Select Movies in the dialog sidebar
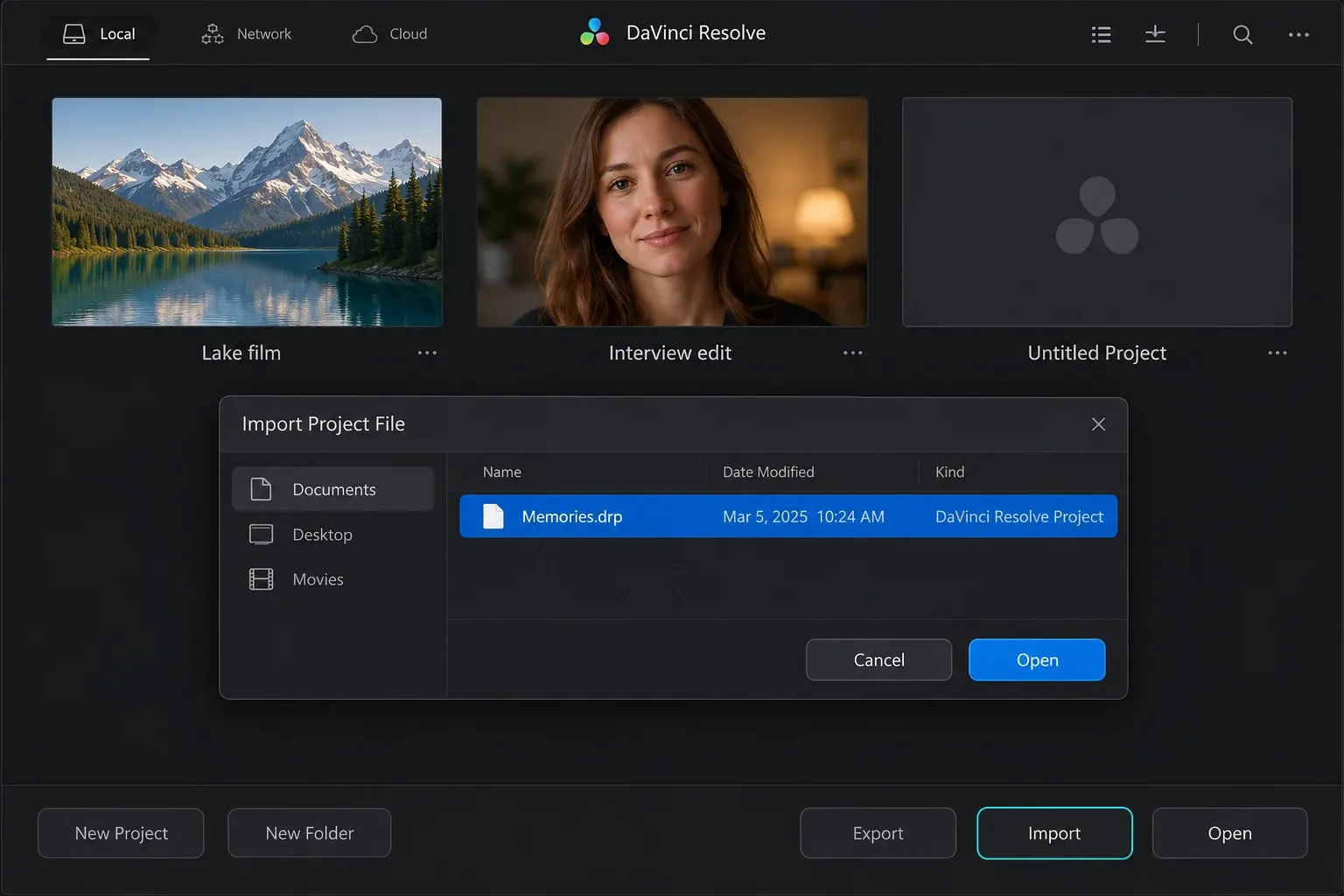Screen dimensions: 1344x896 333,579
